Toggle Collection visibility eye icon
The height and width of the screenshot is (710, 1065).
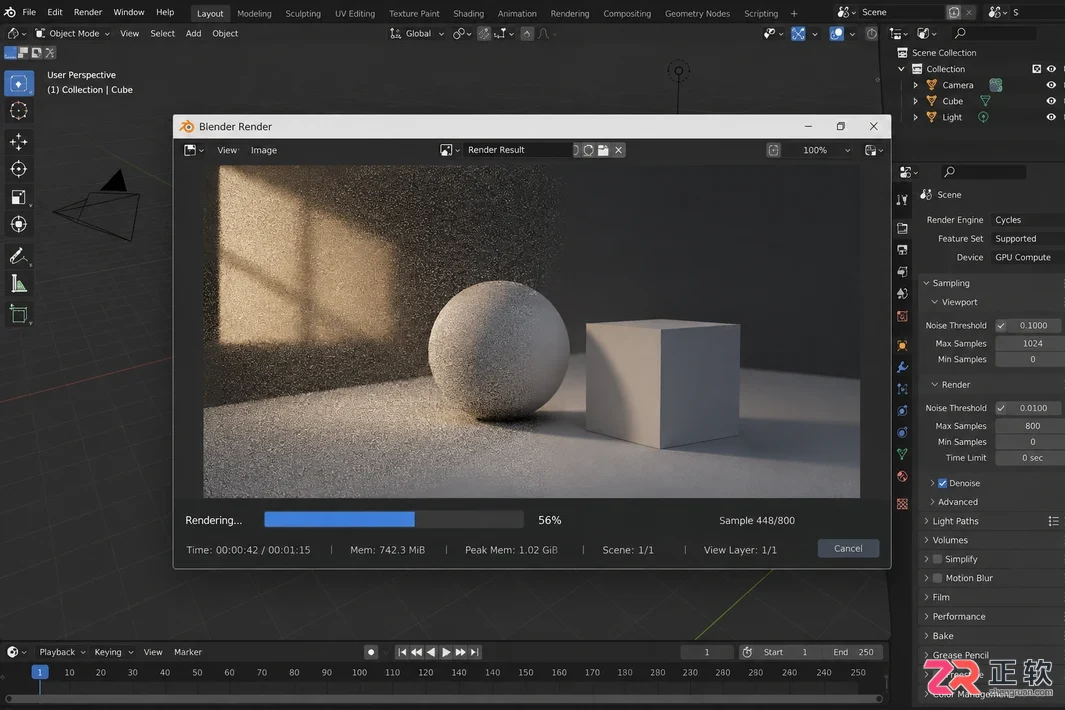(x=1051, y=69)
